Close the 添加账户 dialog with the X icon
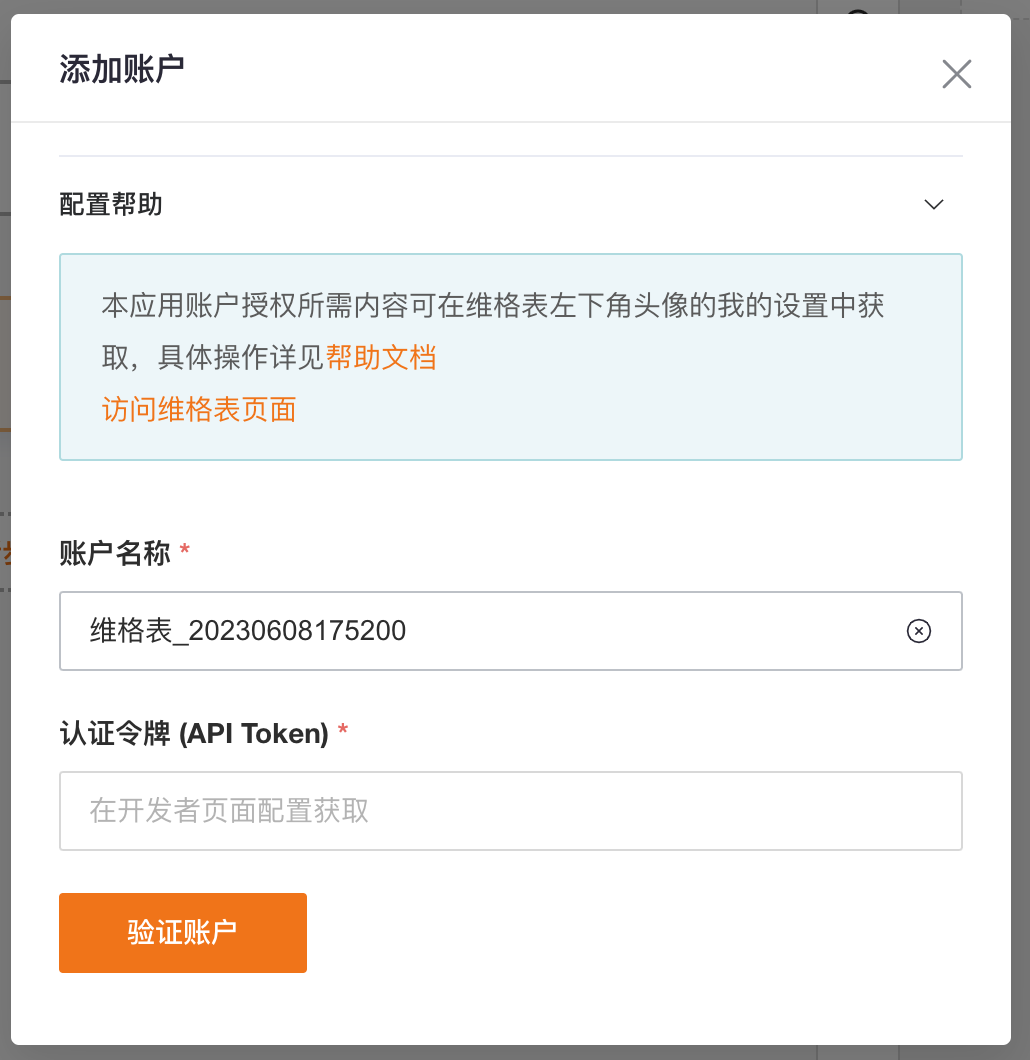 click(956, 74)
